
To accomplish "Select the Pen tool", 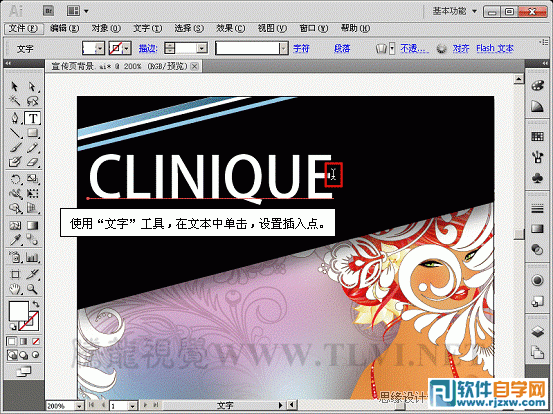I will coord(14,118).
